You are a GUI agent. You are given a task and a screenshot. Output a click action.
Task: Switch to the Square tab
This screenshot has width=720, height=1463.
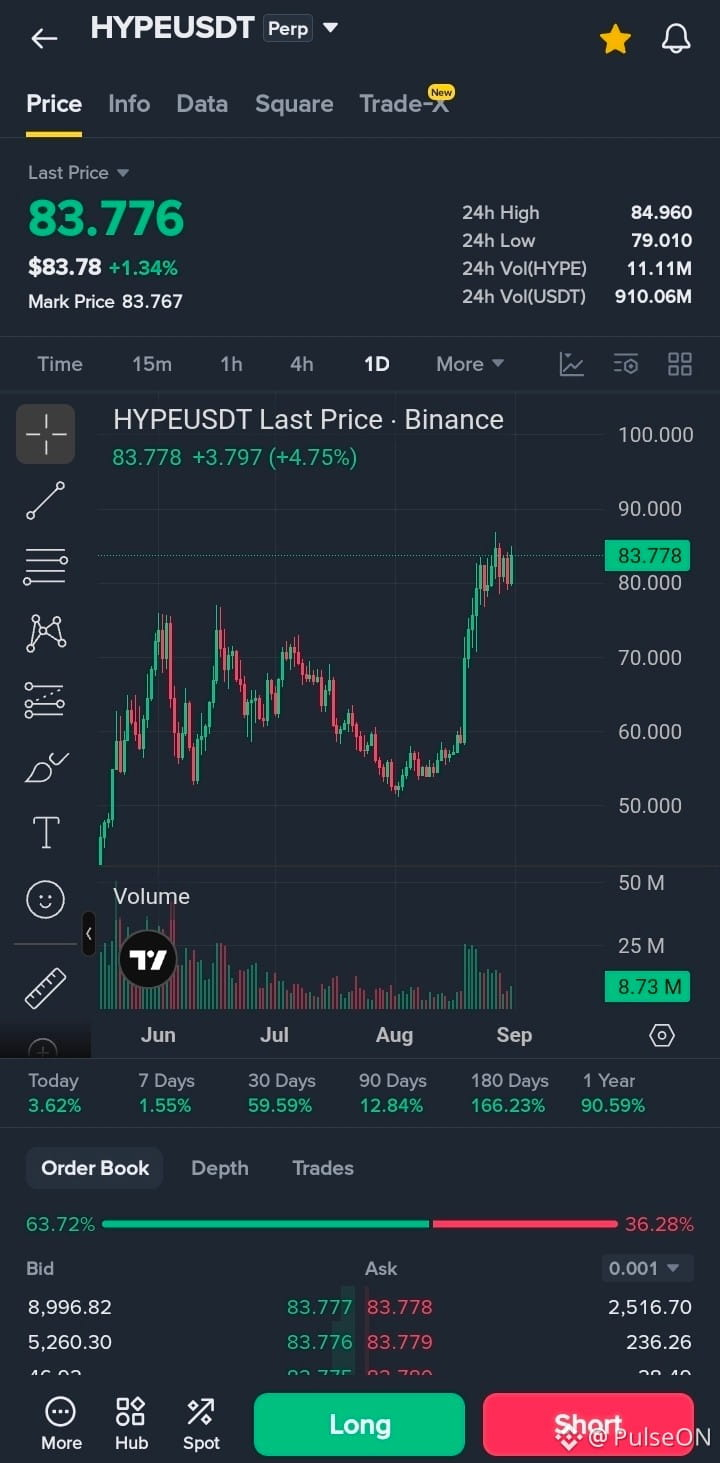tap(294, 104)
